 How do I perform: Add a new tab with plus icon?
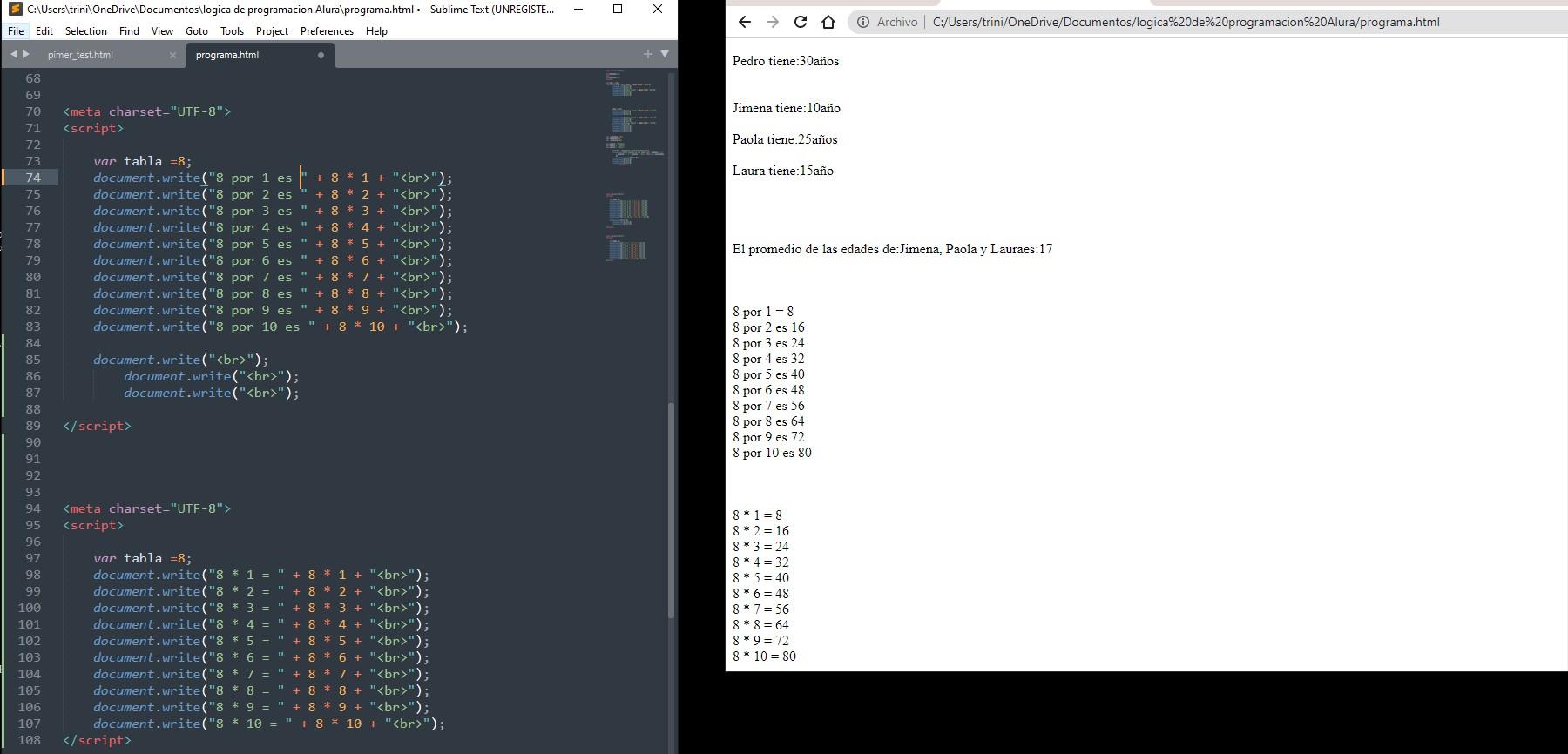[x=647, y=54]
